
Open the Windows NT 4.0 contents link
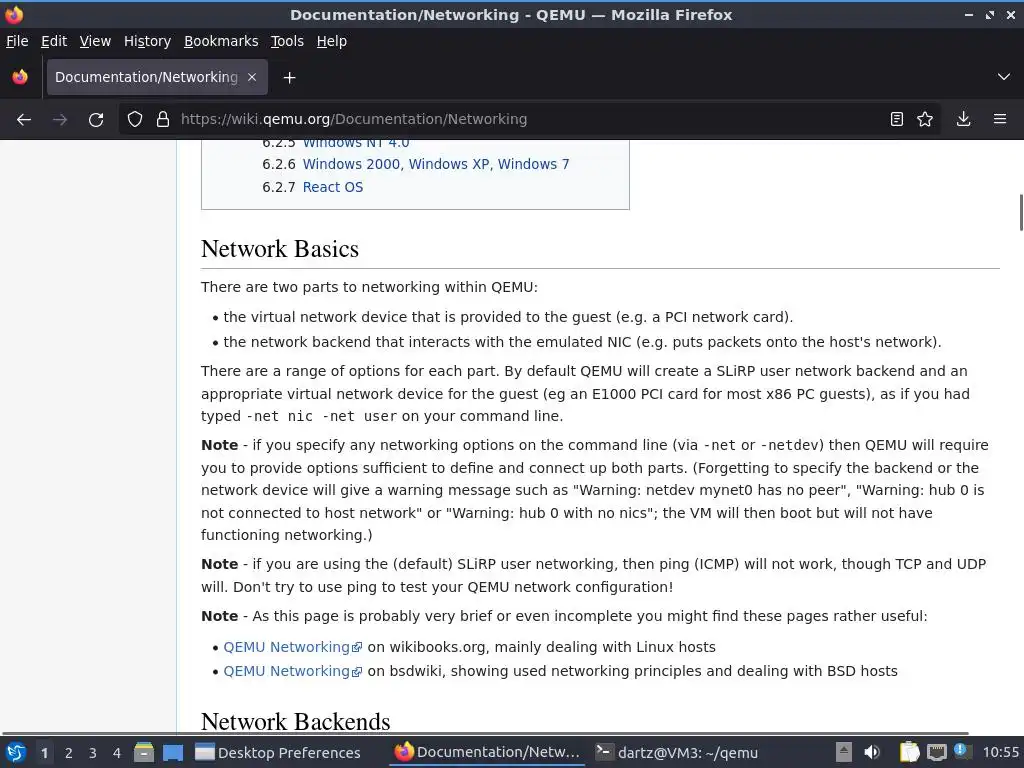356,143
